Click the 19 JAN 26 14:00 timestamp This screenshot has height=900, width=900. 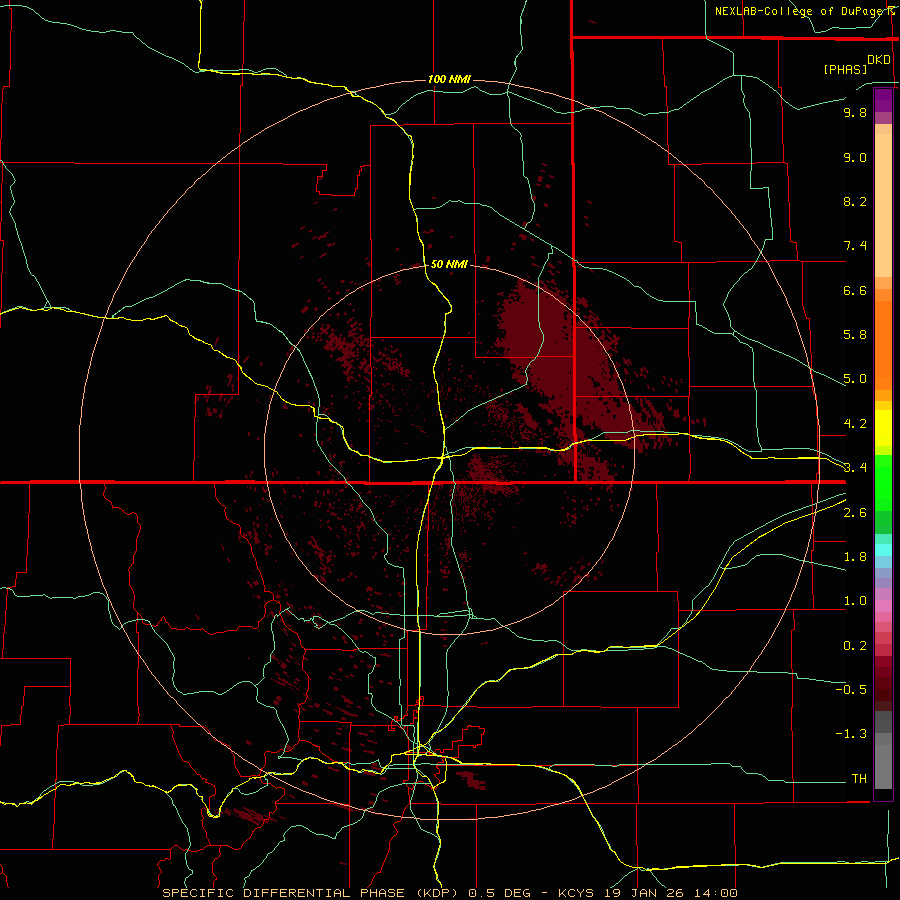click(x=670, y=893)
